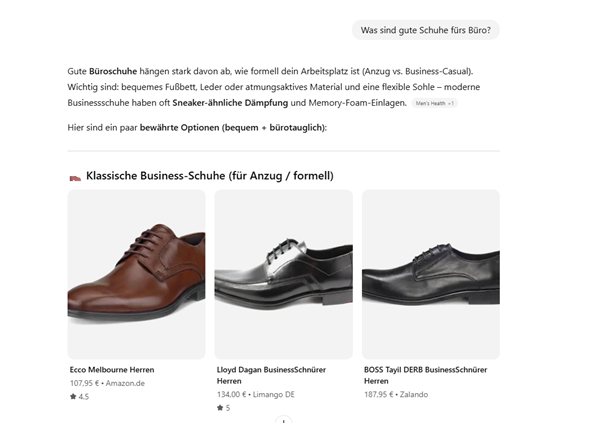The image size is (604, 423).
Task: Click the user message about Büro shoes
Action: tap(425, 30)
